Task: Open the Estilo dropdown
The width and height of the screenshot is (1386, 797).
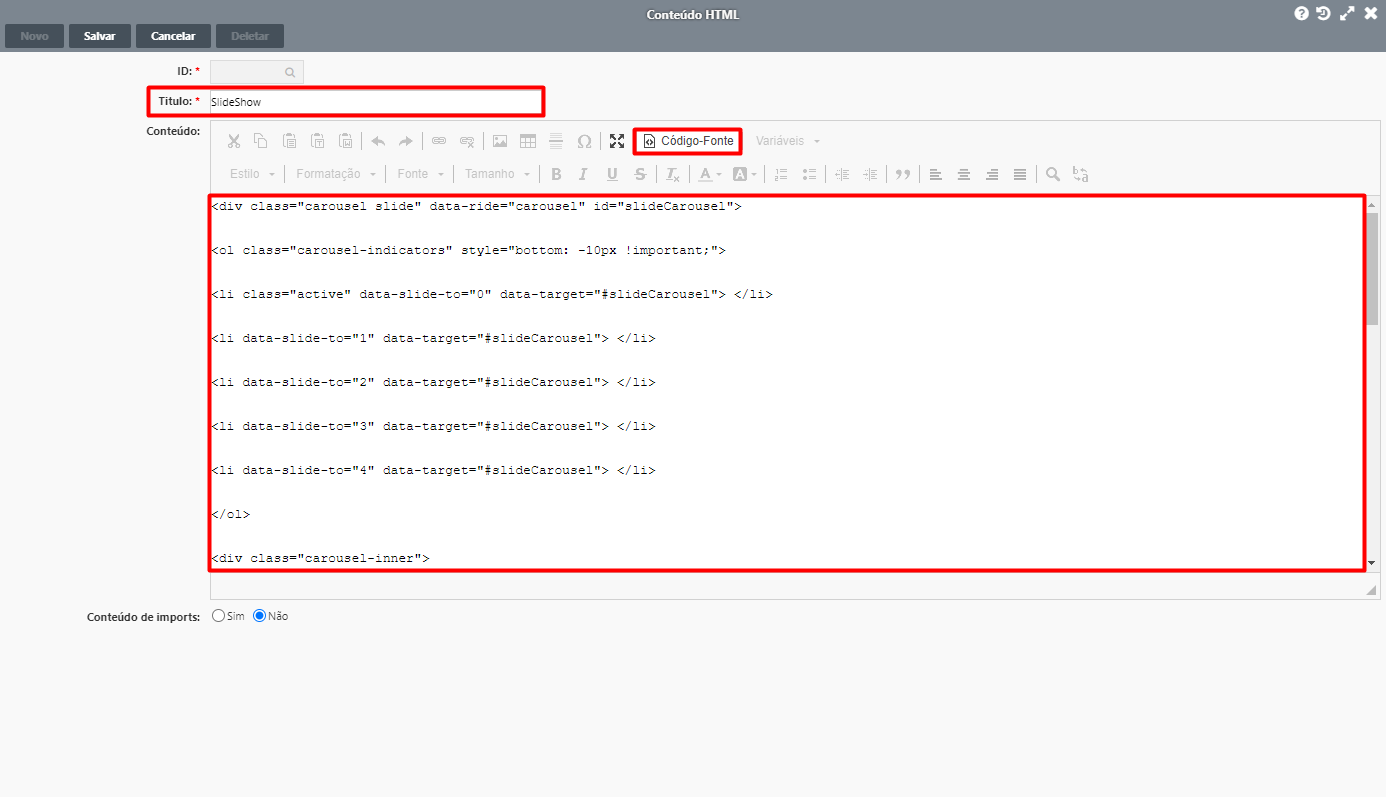Action: point(252,174)
